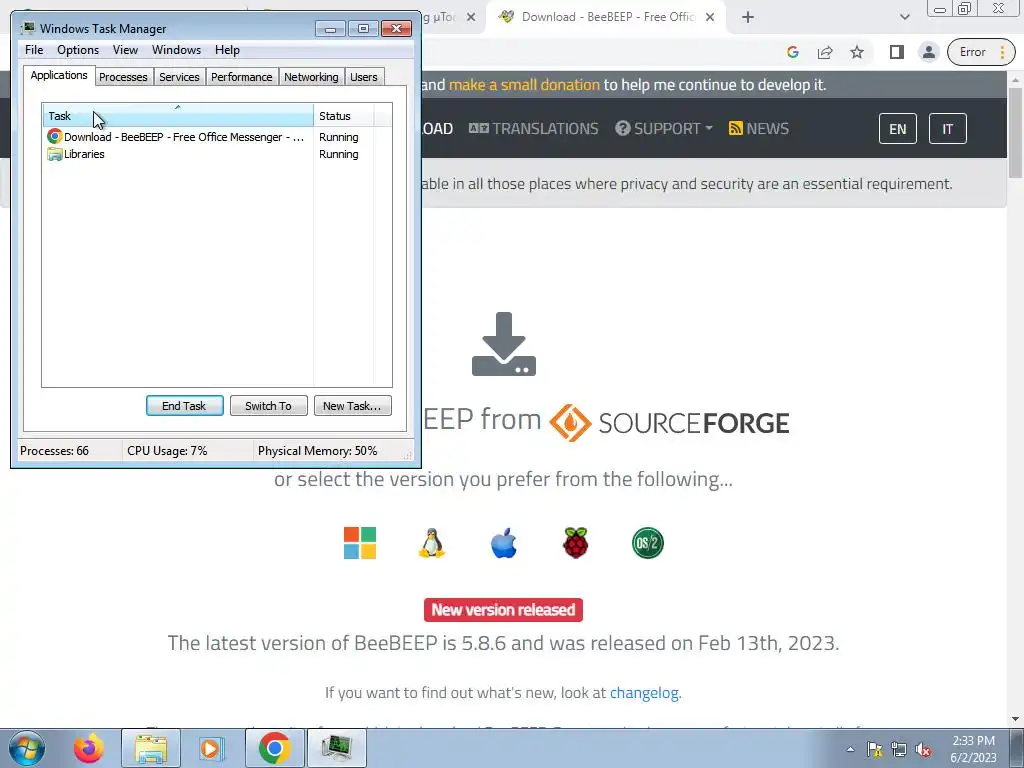This screenshot has height=768, width=1024.
Task: Open the SourceForge logo link
Action: 669,423
